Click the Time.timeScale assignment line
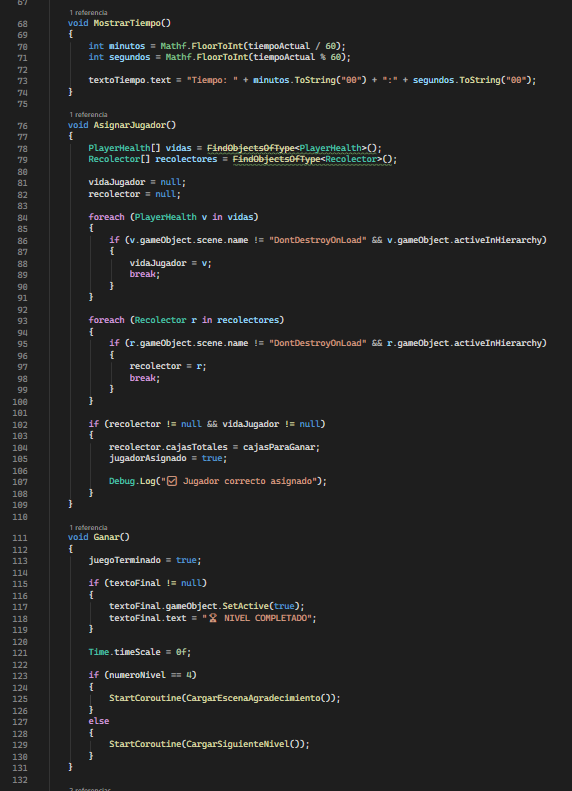Image resolution: width=572 pixels, height=791 pixels. 140,652
